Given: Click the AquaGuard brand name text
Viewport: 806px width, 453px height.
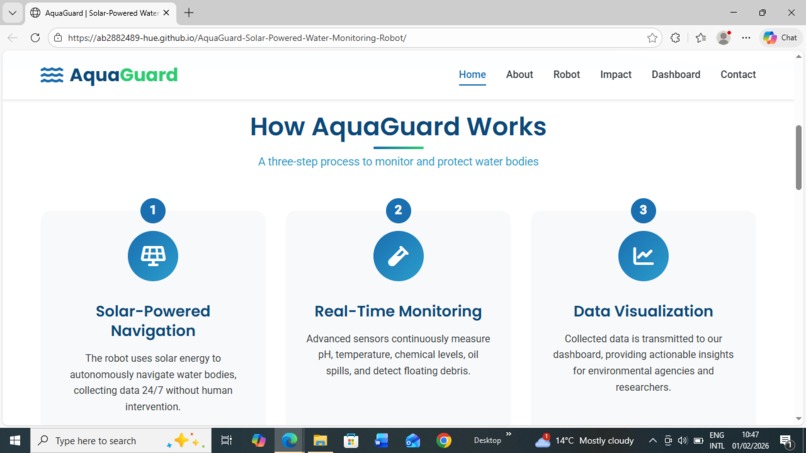Looking at the screenshot, I should tap(124, 75).
